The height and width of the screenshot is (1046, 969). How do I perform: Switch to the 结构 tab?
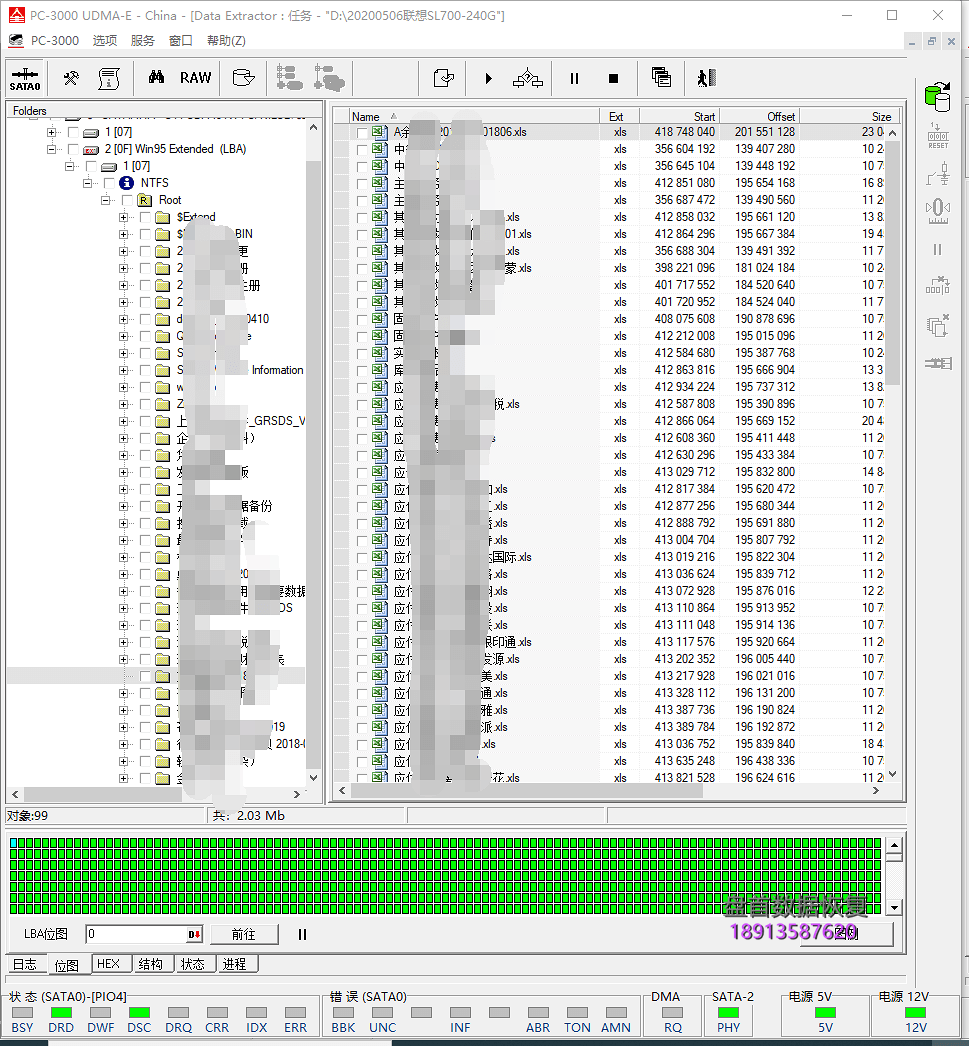(x=151, y=964)
